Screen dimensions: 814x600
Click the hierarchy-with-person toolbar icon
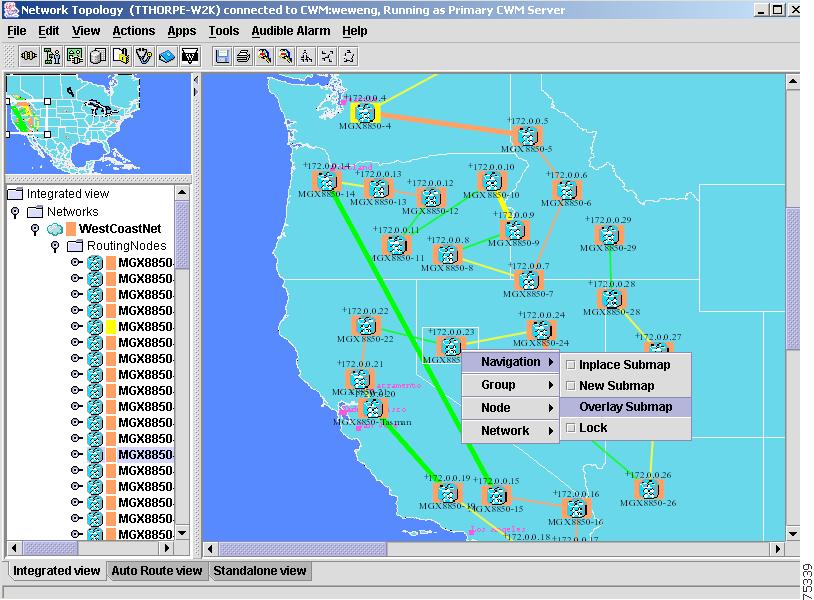[52, 56]
